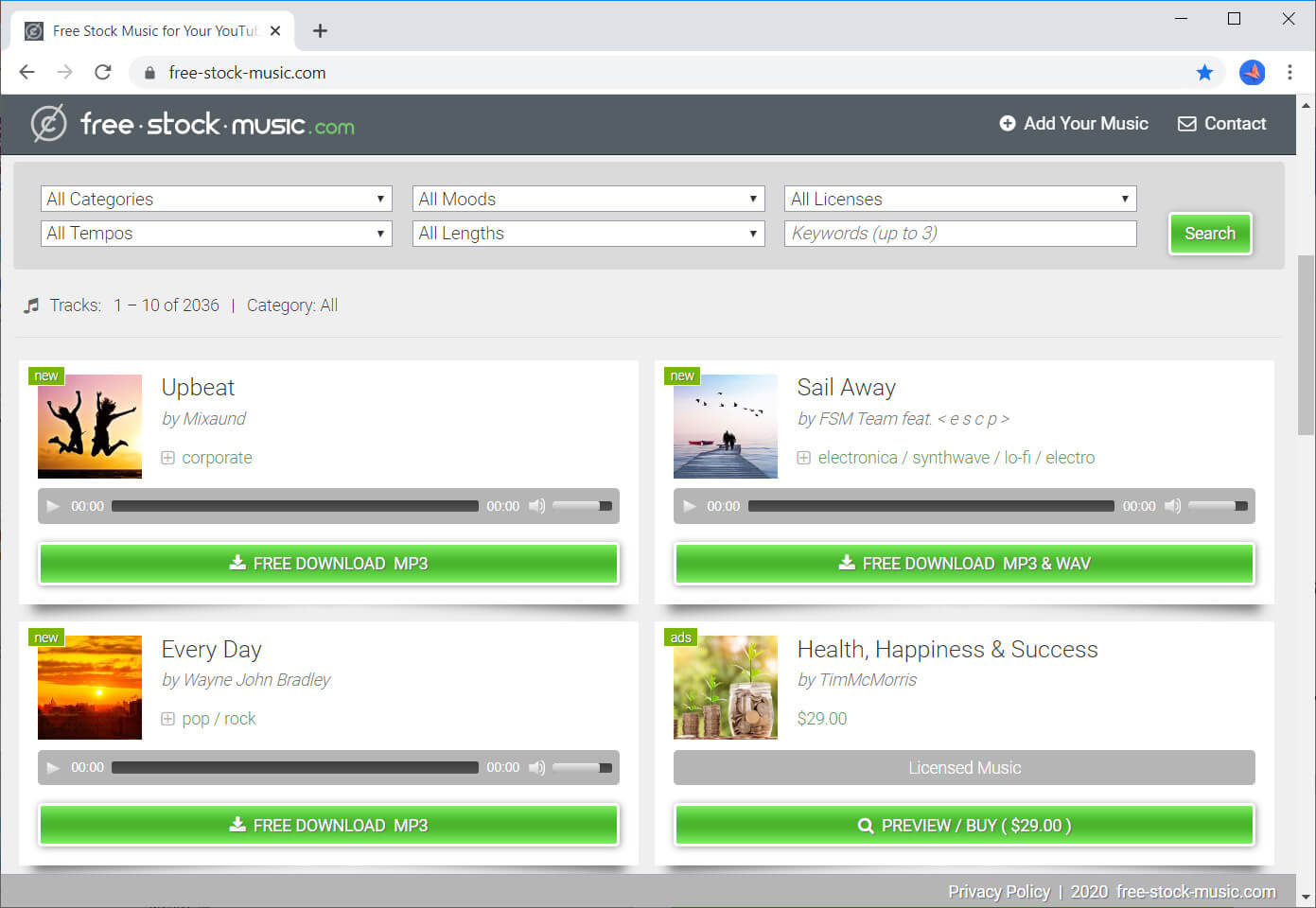
Task: Click the Contact envelope icon
Action: (1186, 123)
